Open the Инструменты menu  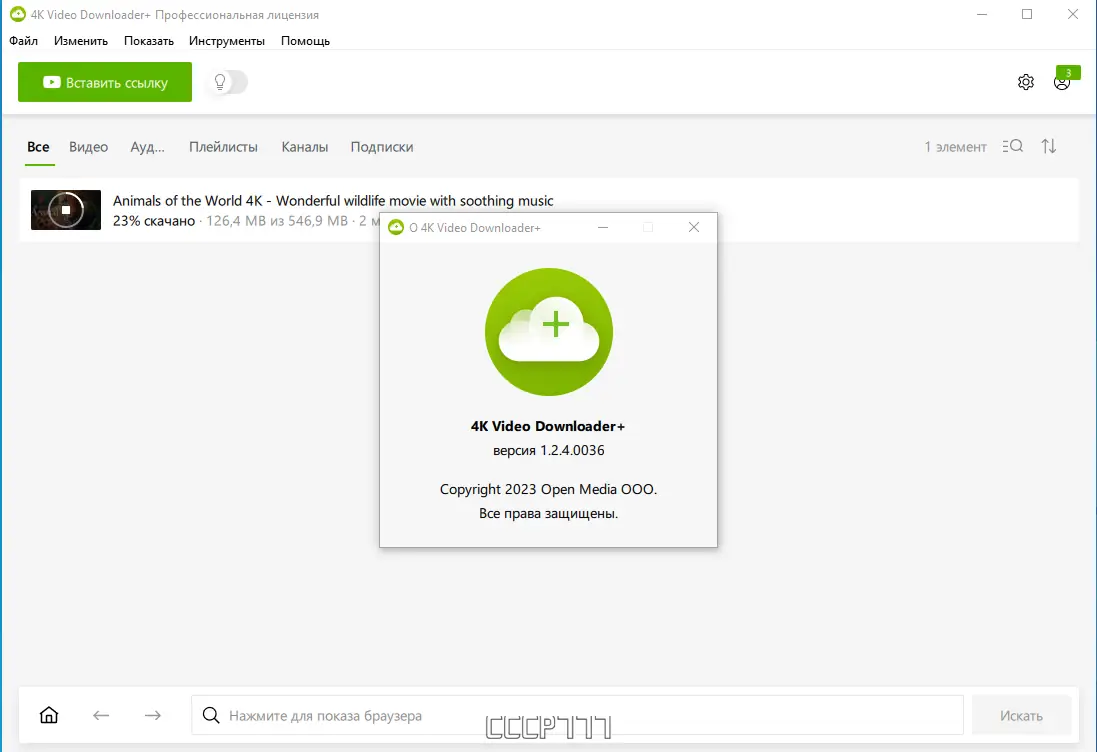click(227, 41)
